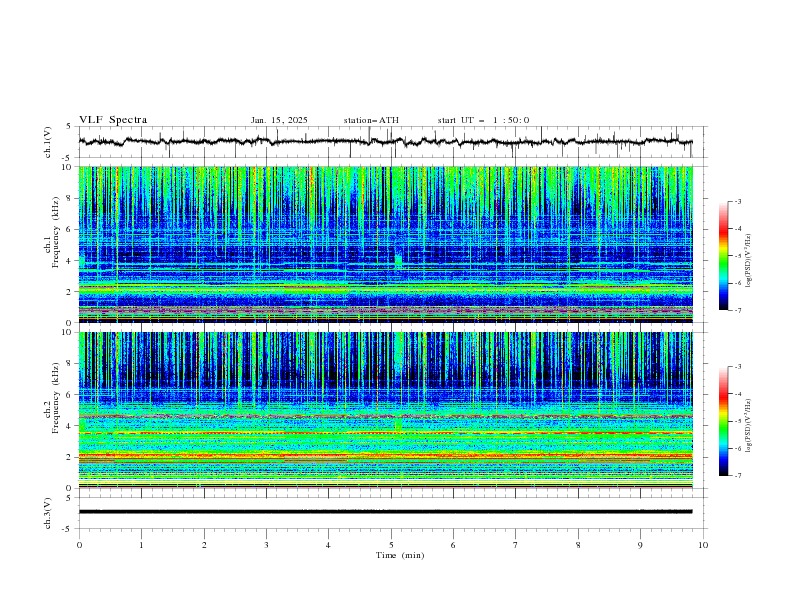This screenshot has height=612, width=792.
Task: Click the "ch.3(V)" waveform axis label
Action: (x=48, y=513)
